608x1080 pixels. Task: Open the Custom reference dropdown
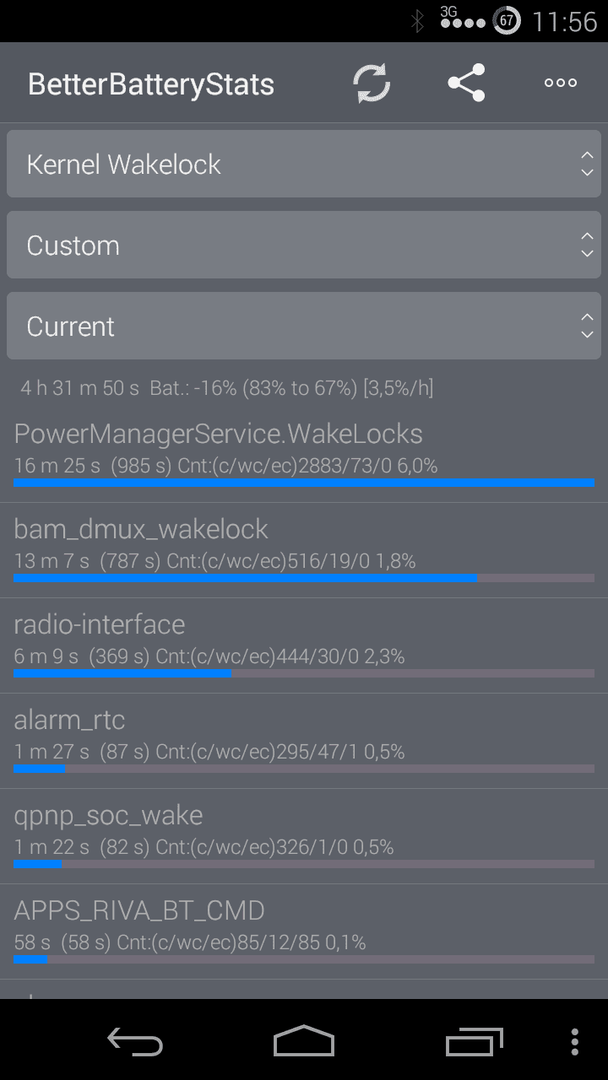[304, 245]
